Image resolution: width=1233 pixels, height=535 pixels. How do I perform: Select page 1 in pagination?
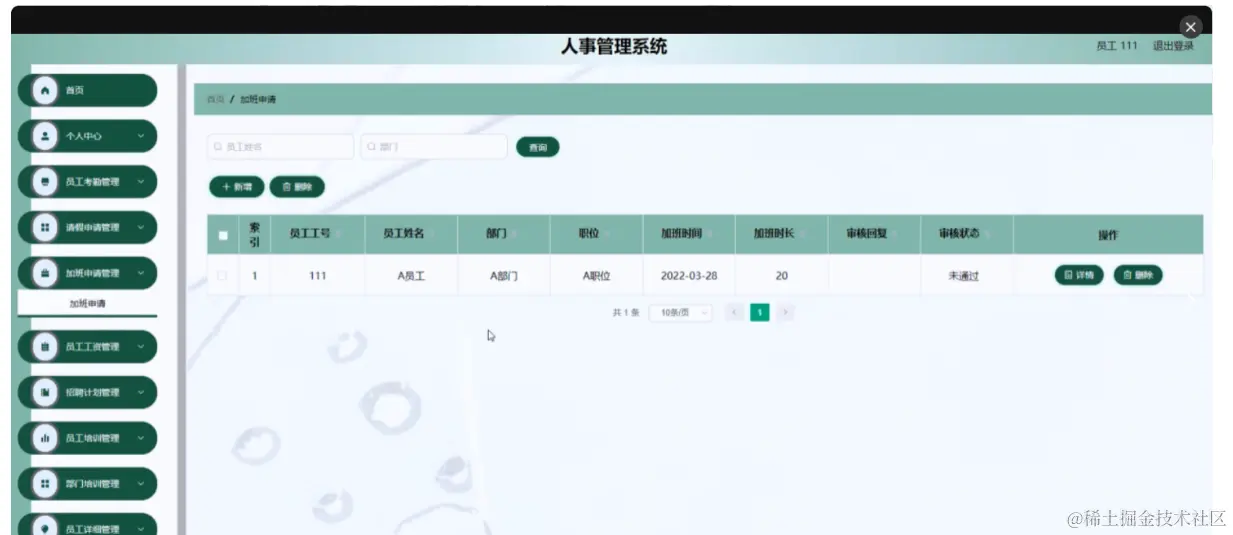760,313
